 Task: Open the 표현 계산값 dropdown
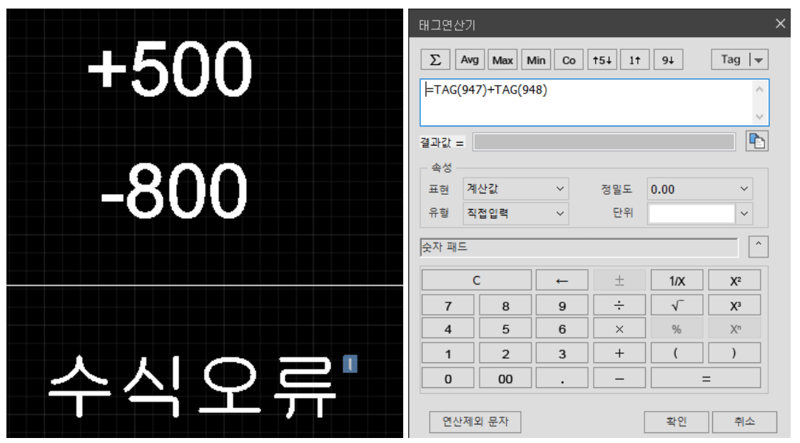click(516, 189)
